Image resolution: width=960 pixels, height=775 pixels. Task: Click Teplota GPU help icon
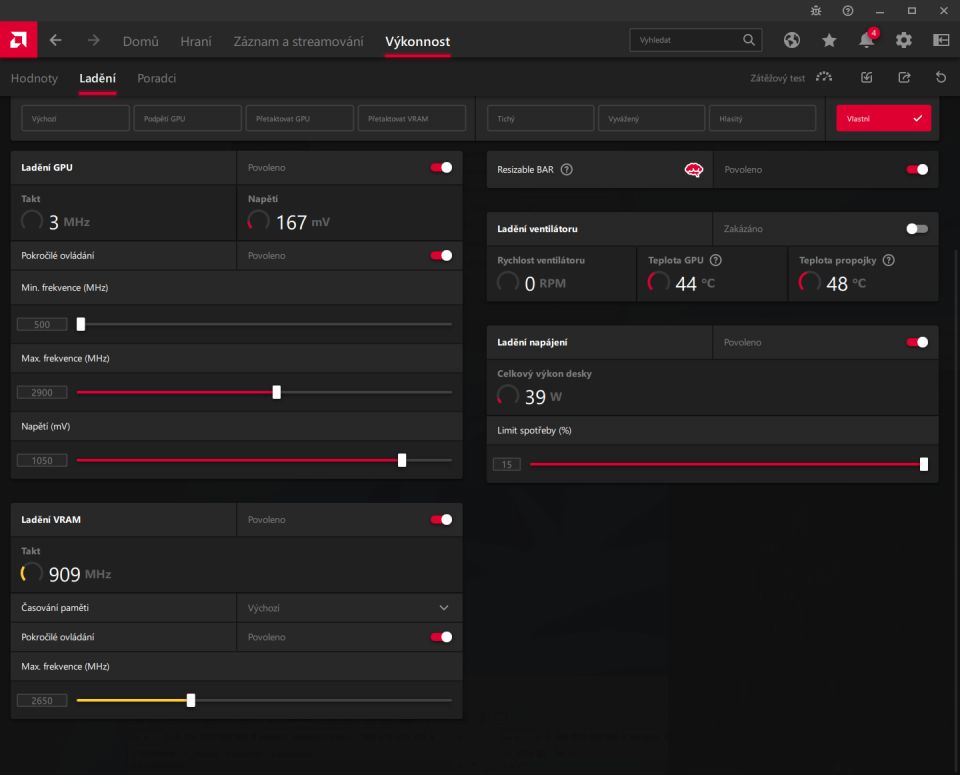point(715,260)
